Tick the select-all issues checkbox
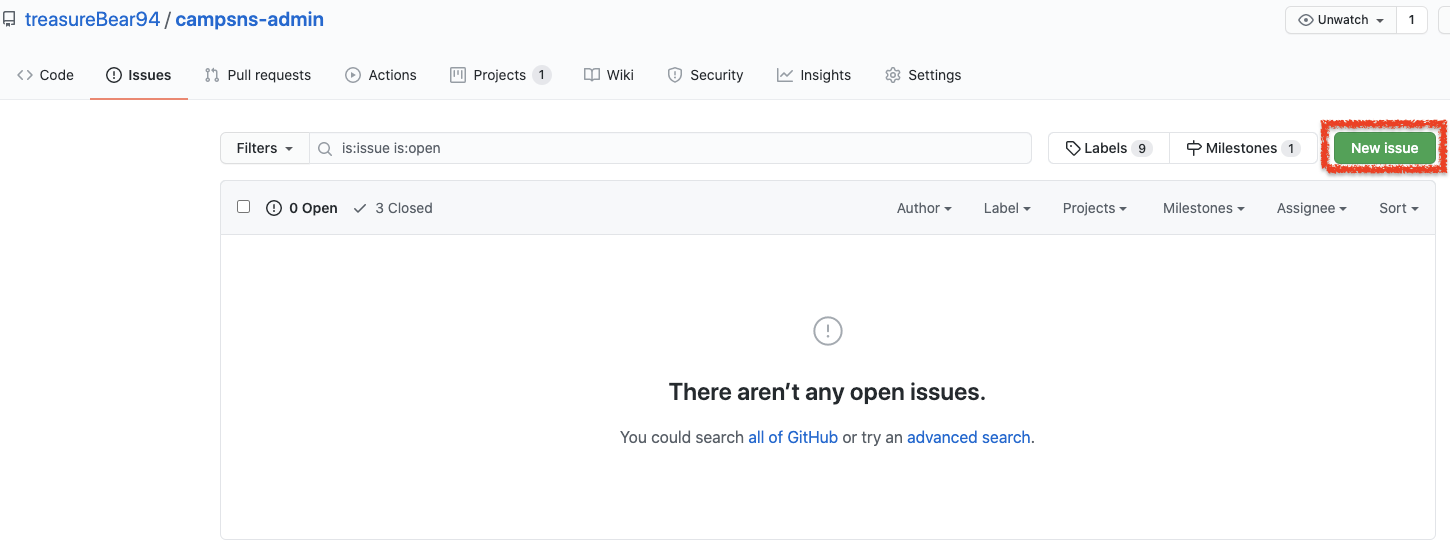The width and height of the screenshot is (1450, 554). pyautogui.click(x=243, y=207)
